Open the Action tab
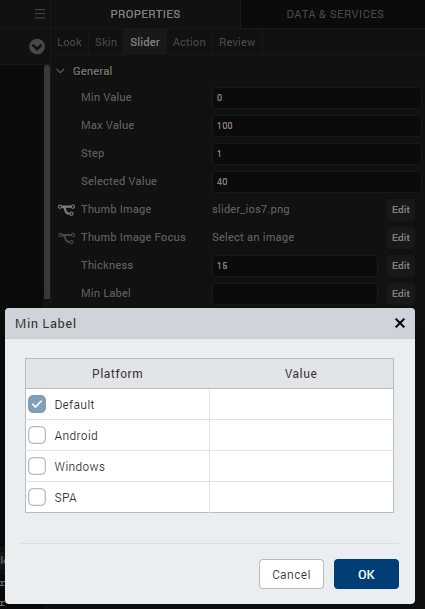425x609 pixels. point(189,42)
